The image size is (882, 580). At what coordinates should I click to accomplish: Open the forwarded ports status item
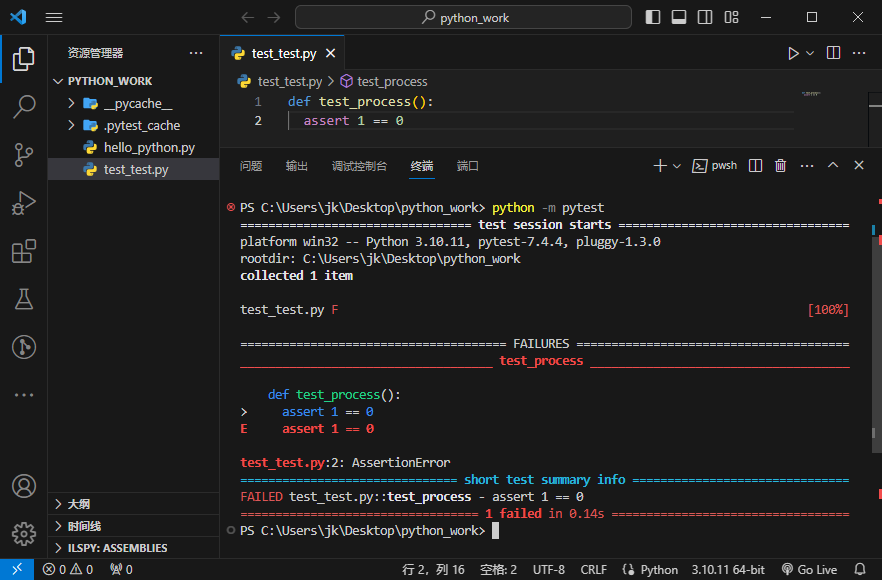tap(121, 569)
